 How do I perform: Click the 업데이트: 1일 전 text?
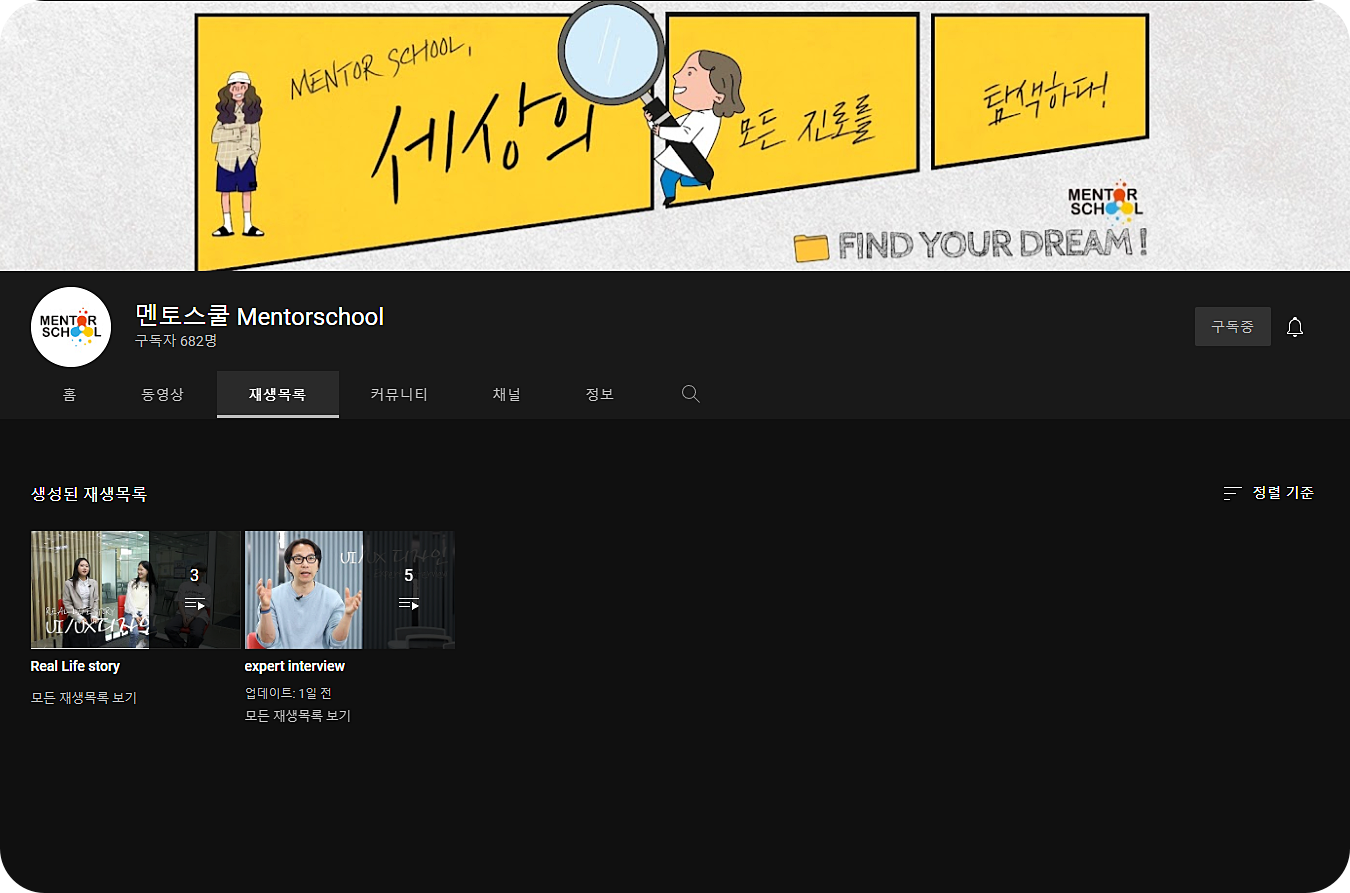(289, 693)
